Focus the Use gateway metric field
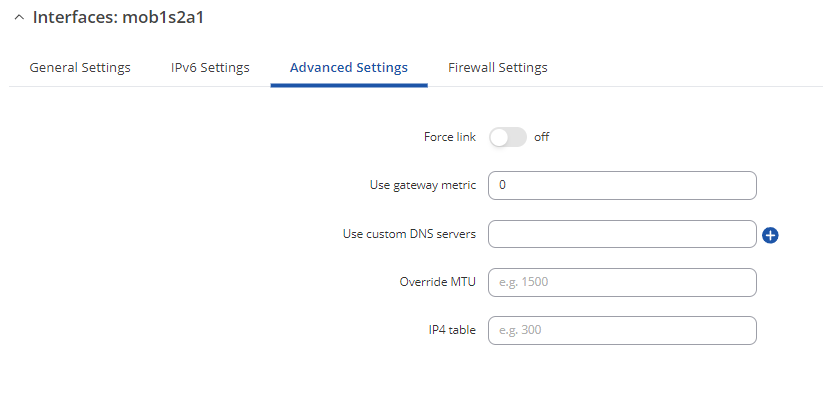 tap(622, 185)
